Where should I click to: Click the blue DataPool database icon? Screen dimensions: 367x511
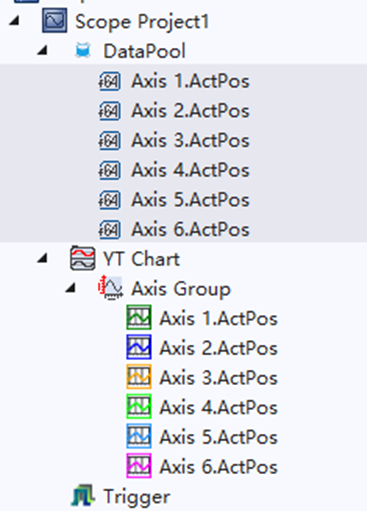click(x=83, y=51)
